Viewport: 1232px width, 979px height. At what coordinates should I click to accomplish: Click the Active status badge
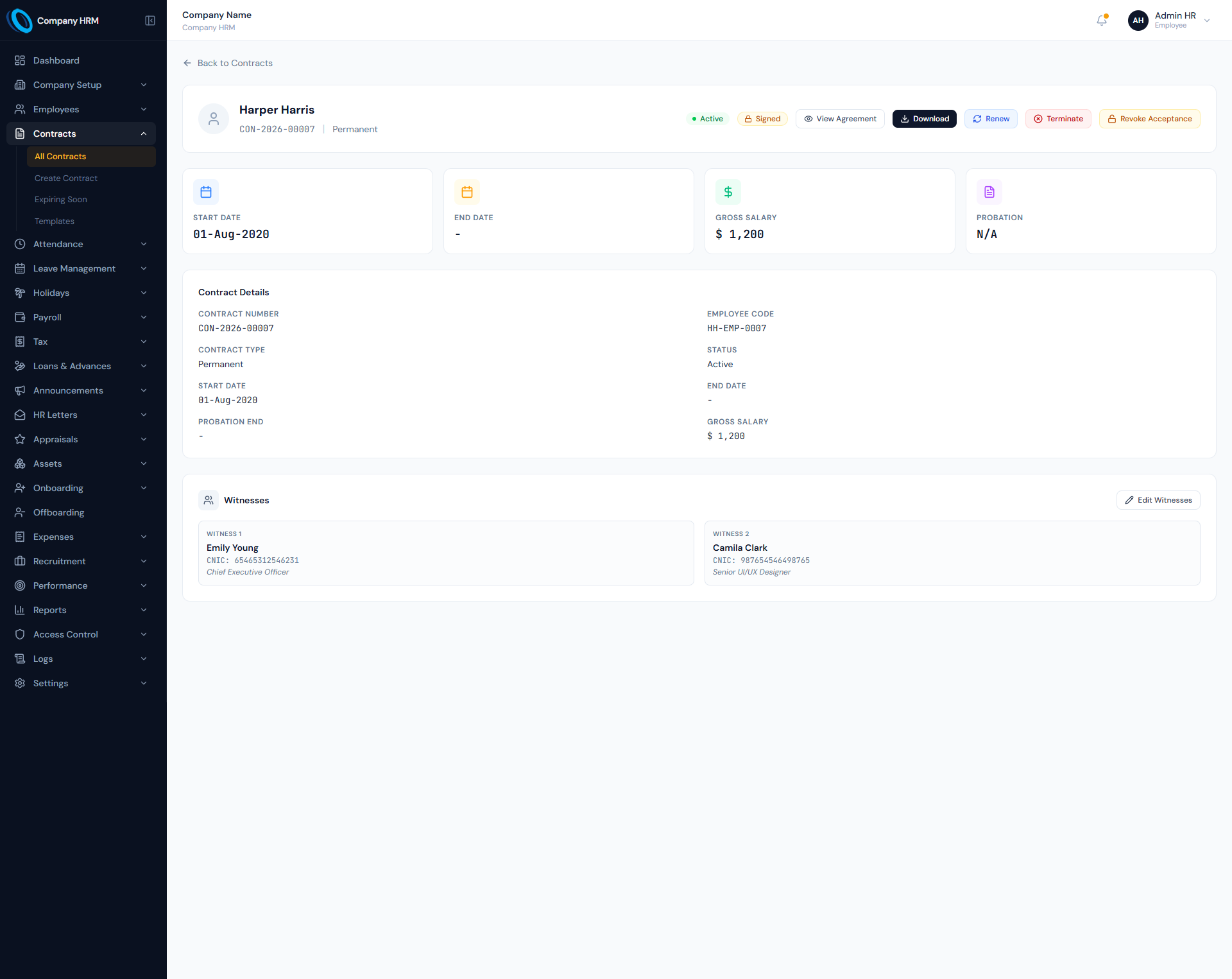(x=708, y=119)
